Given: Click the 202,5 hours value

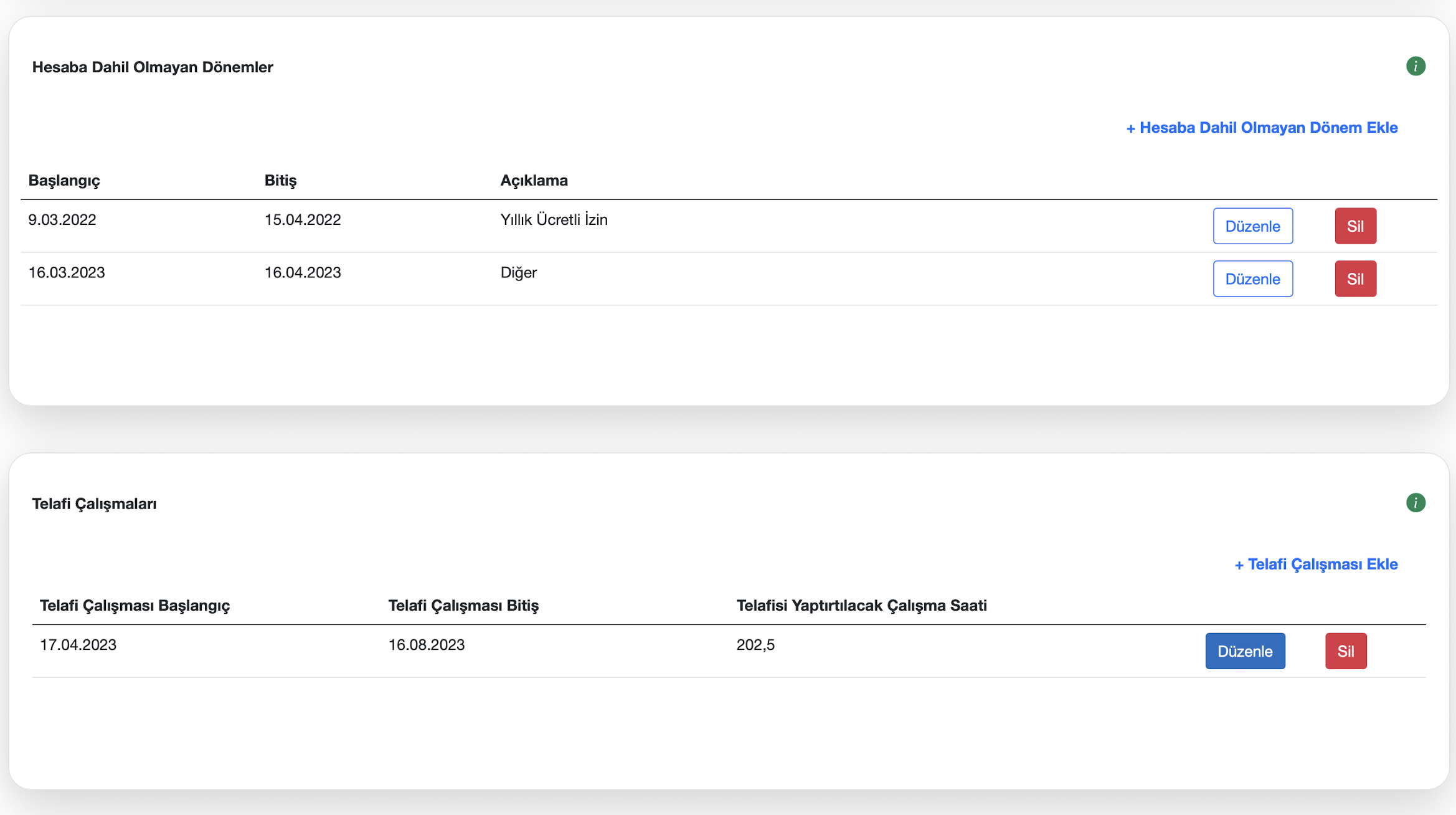Looking at the screenshot, I should pyautogui.click(x=755, y=645).
